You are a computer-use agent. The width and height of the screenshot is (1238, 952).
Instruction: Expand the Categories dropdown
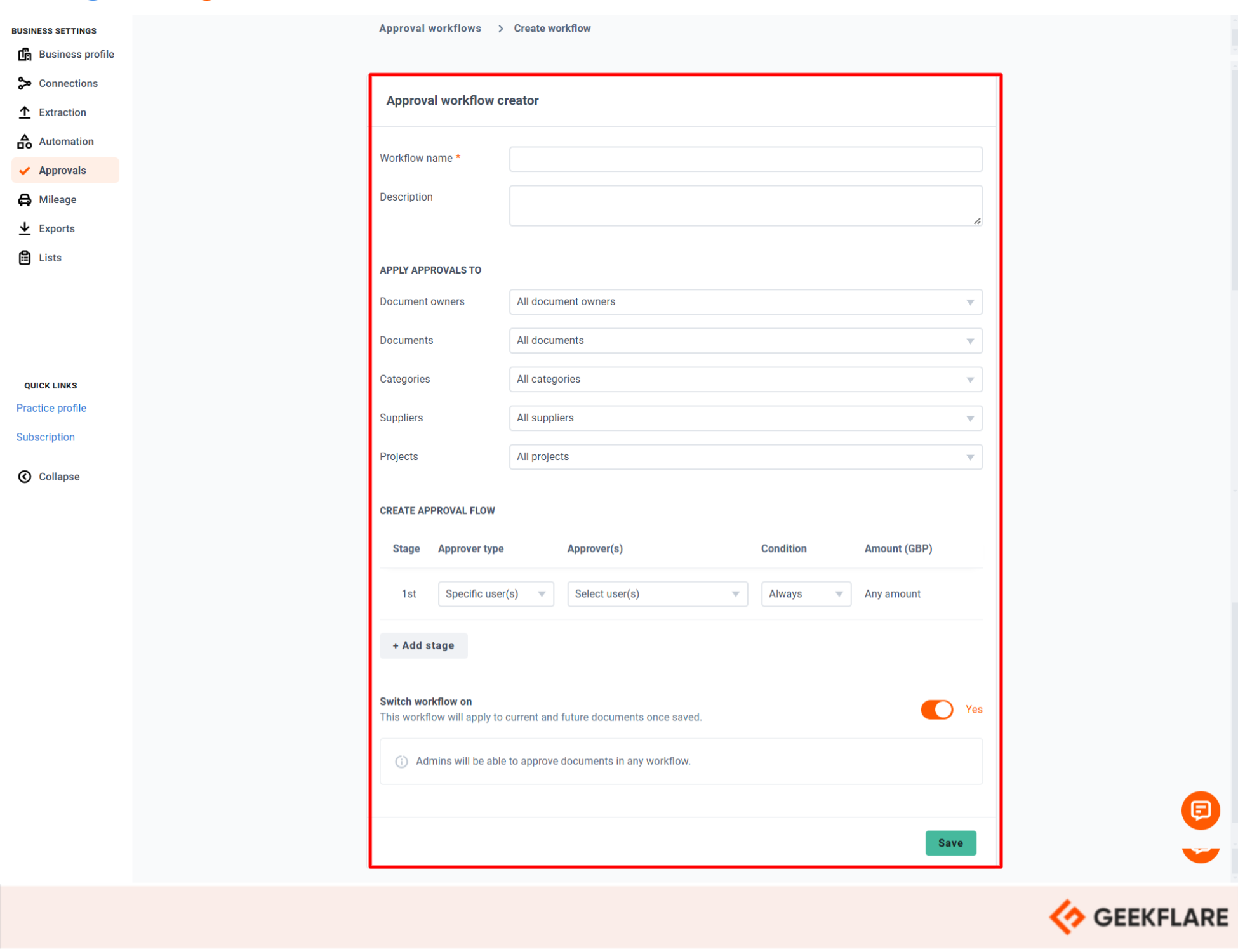(745, 380)
